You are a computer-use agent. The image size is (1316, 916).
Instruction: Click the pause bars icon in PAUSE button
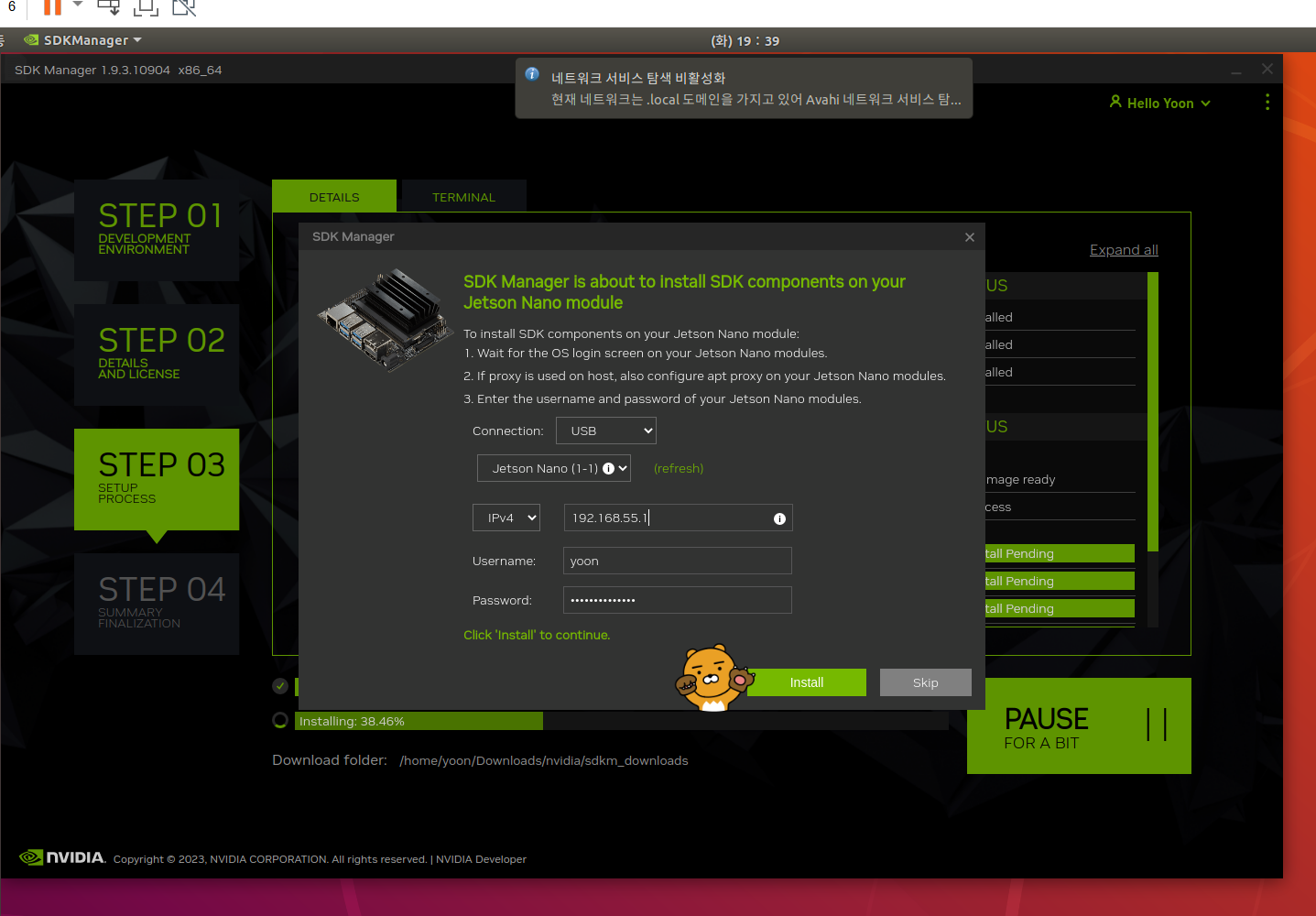(1157, 725)
